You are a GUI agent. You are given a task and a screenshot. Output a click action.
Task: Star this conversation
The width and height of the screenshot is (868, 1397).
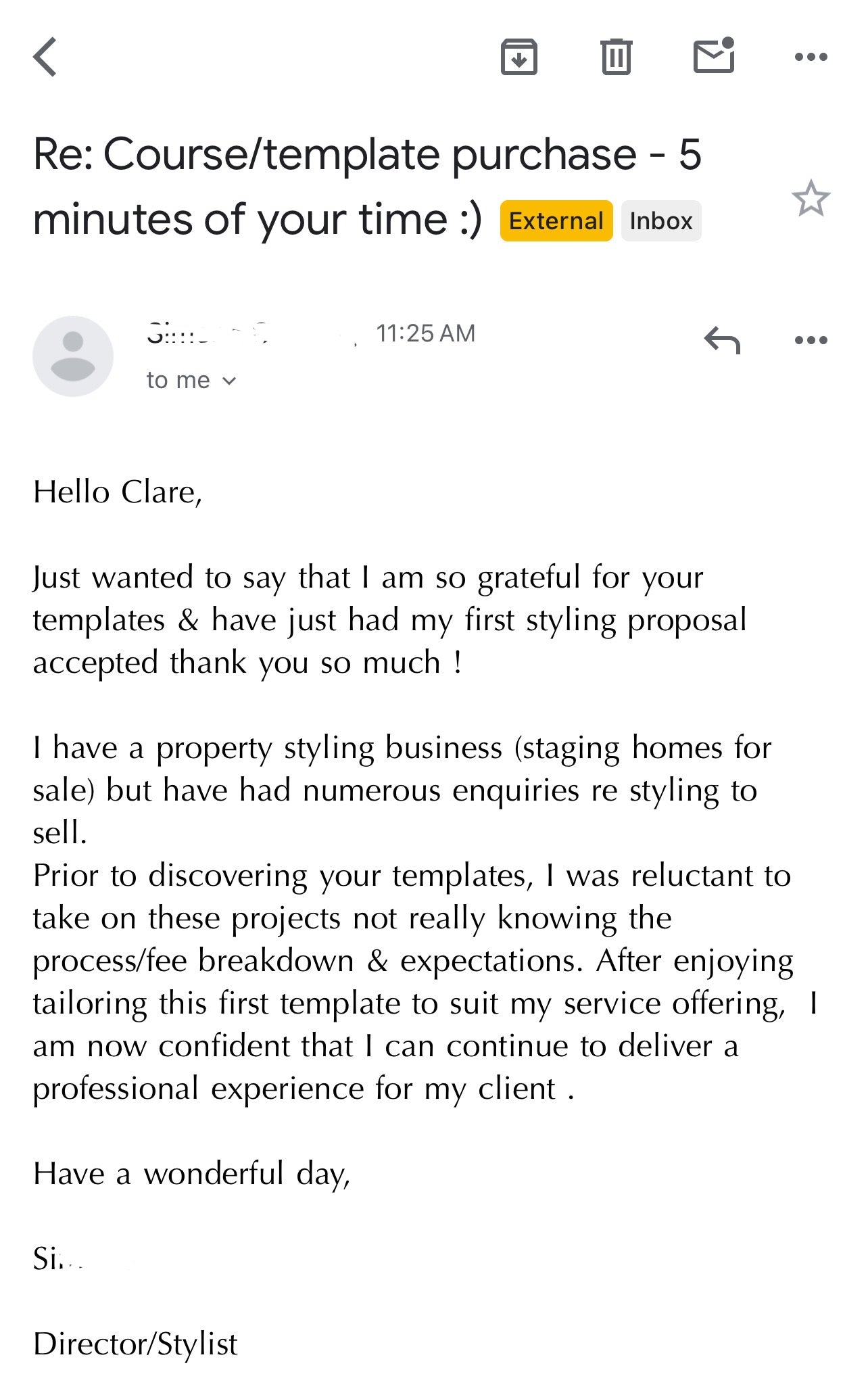tap(811, 198)
